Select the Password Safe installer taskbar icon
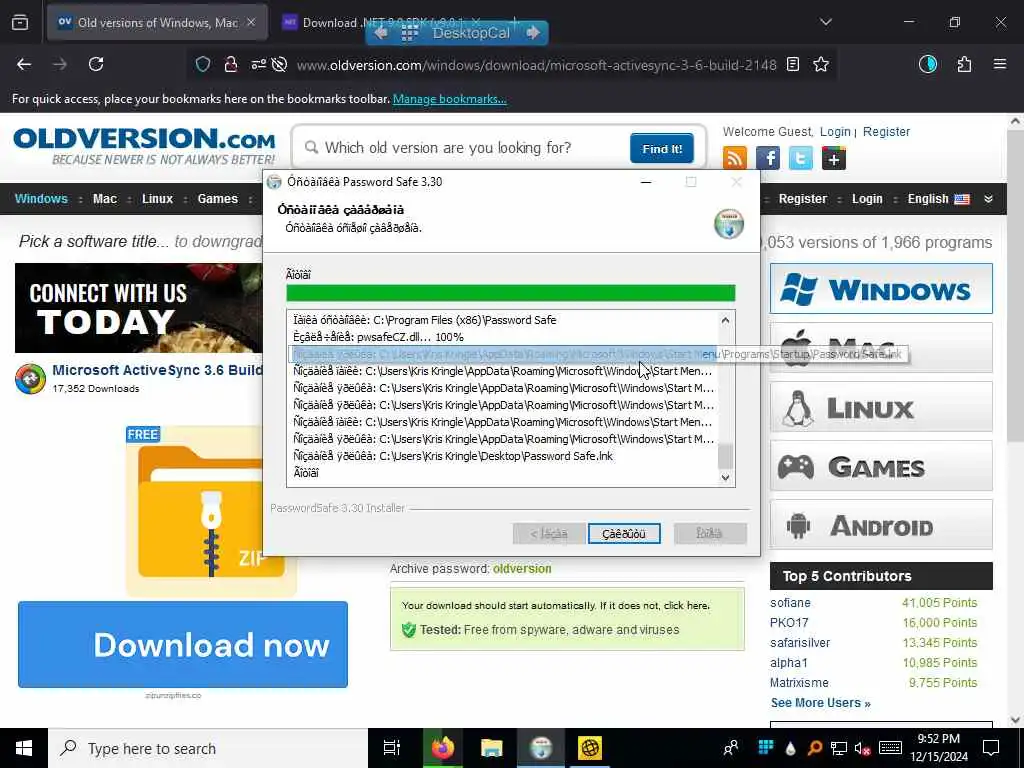Screen dimensions: 1024x768 point(541,748)
